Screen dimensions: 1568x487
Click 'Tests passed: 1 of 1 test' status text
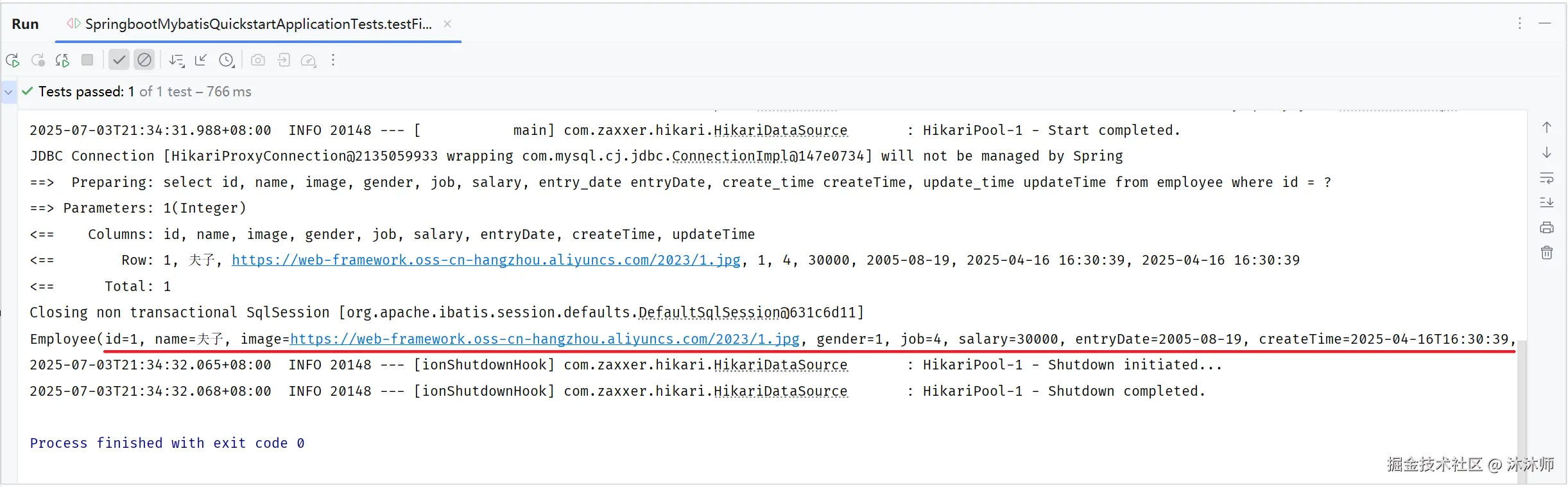115,92
